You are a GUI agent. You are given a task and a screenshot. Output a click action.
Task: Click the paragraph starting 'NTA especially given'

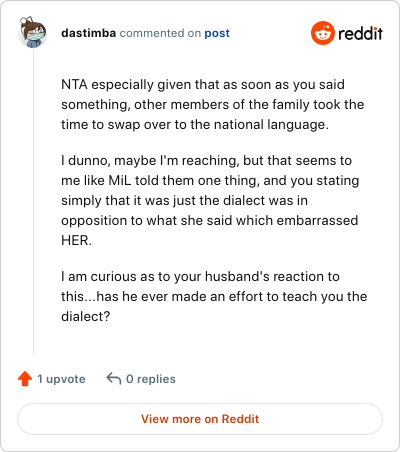(x=213, y=105)
